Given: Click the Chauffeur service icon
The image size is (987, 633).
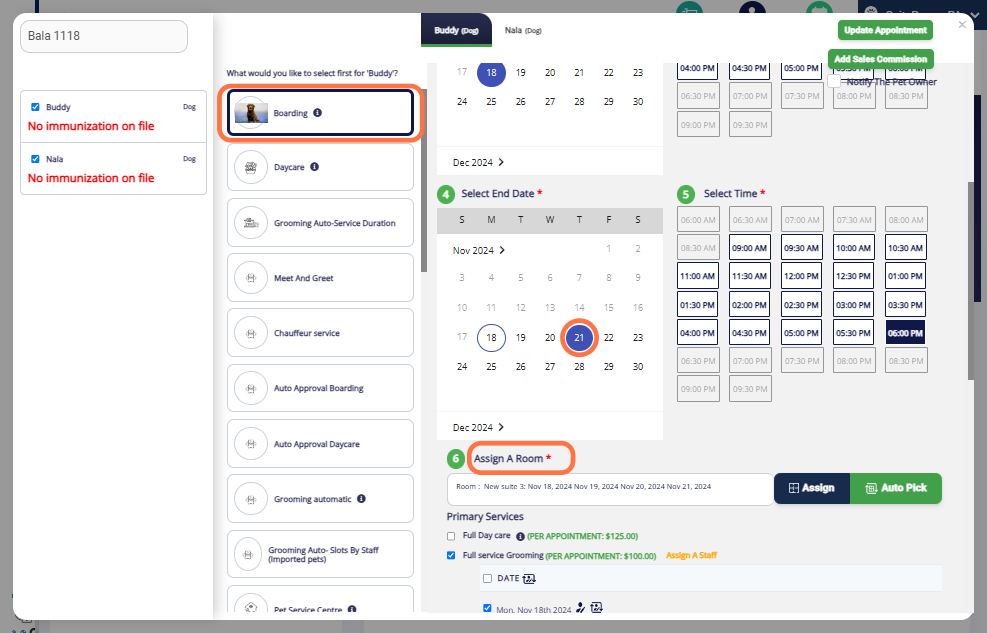Looking at the screenshot, I should (251, 333).
